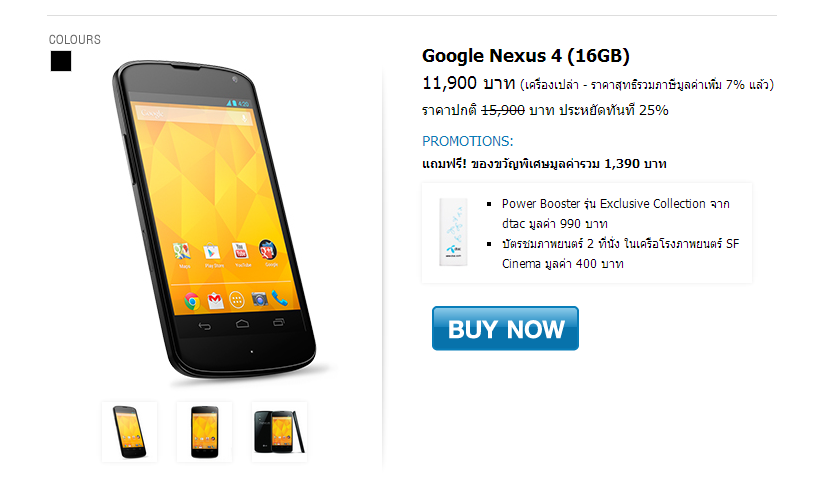Click the Google Nexus 4 (16GB) title
The width and height of the screenshot is (838, 479).
526,56
